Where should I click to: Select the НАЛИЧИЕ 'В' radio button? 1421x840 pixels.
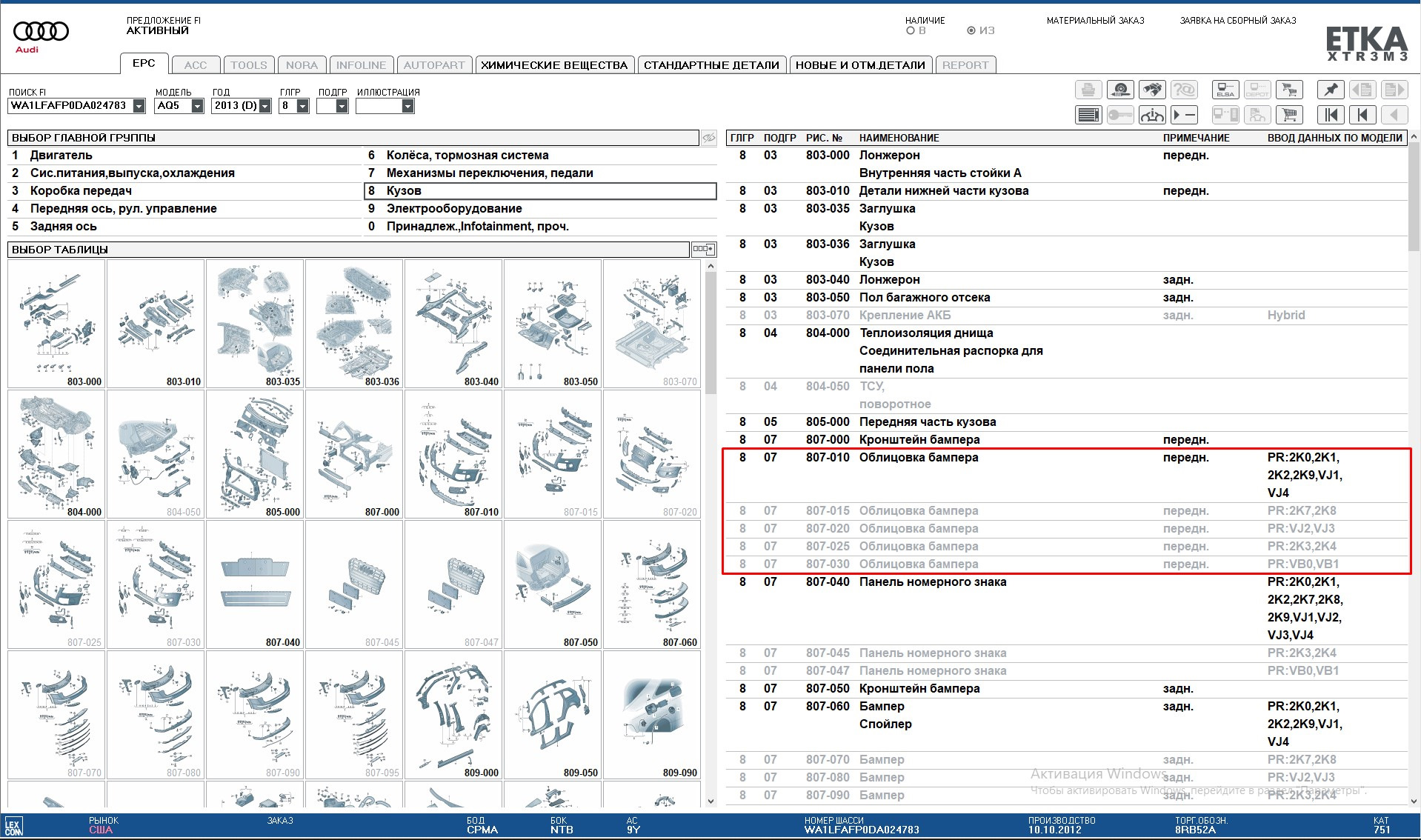click(911, 31)
